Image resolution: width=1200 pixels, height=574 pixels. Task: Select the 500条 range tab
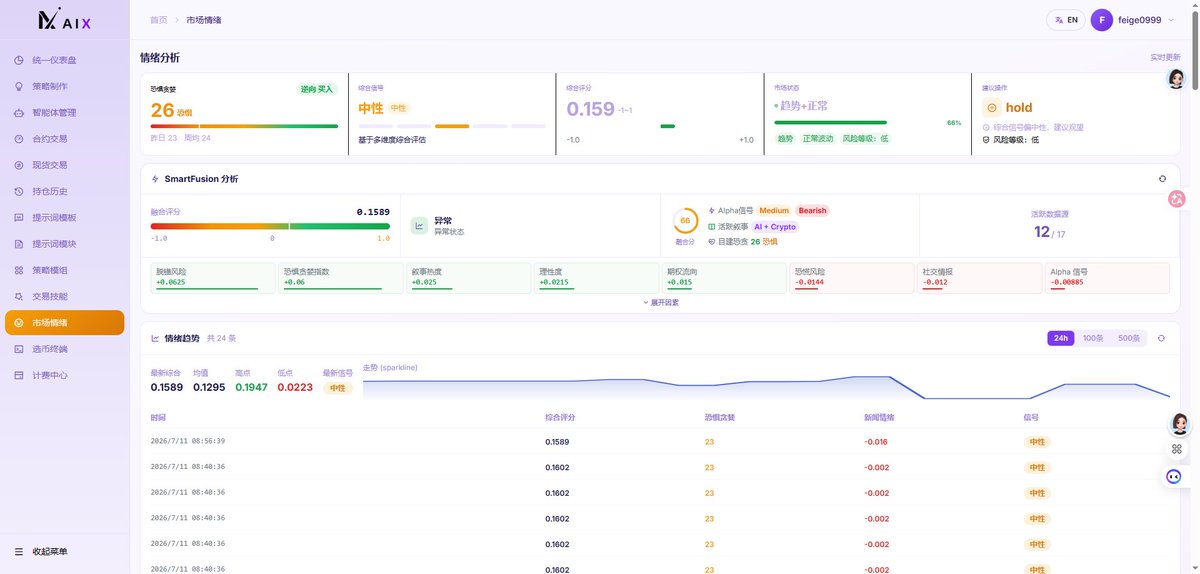click(x=1129, y=338)
